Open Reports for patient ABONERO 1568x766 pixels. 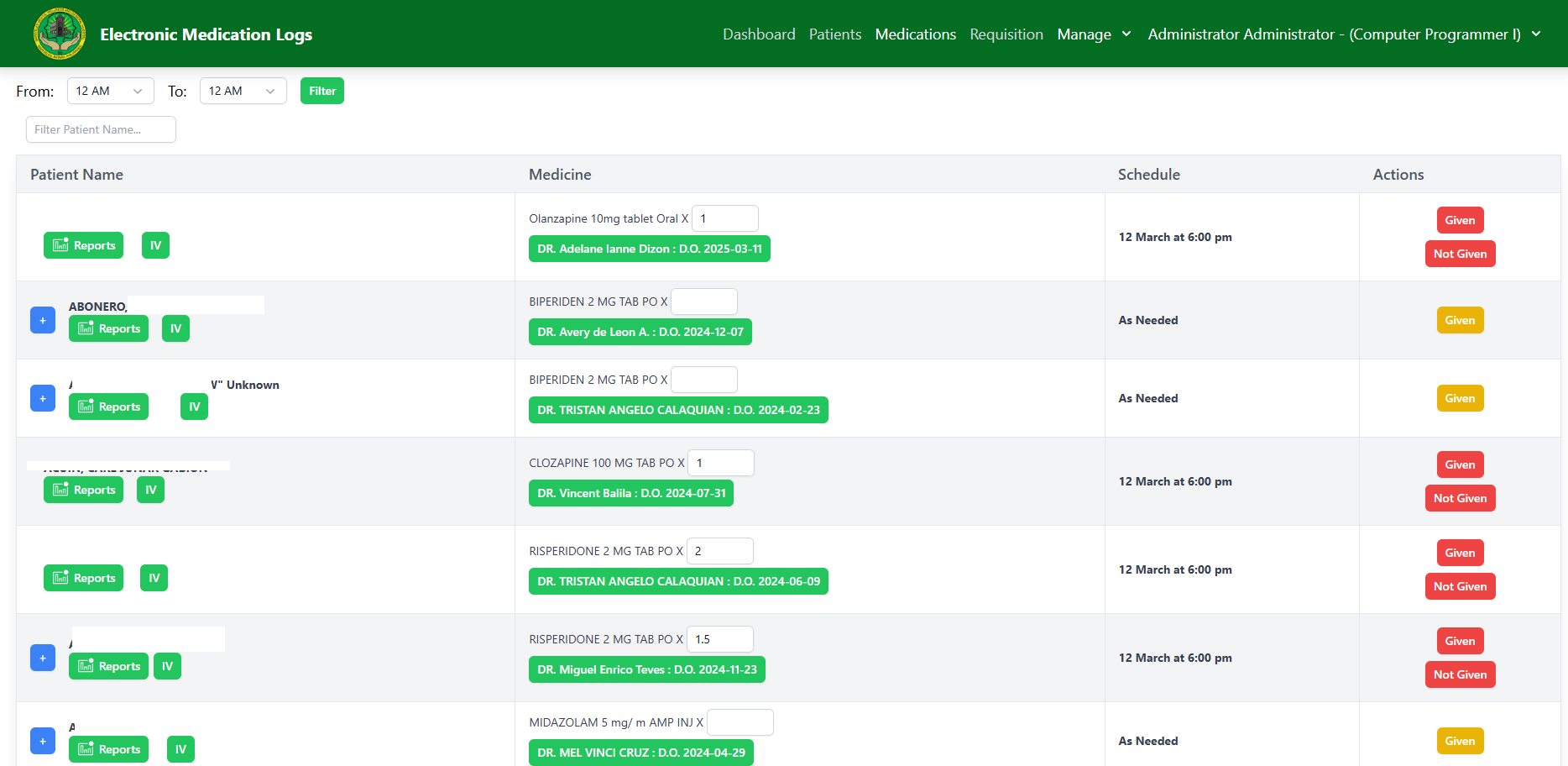tap(108, 328)
